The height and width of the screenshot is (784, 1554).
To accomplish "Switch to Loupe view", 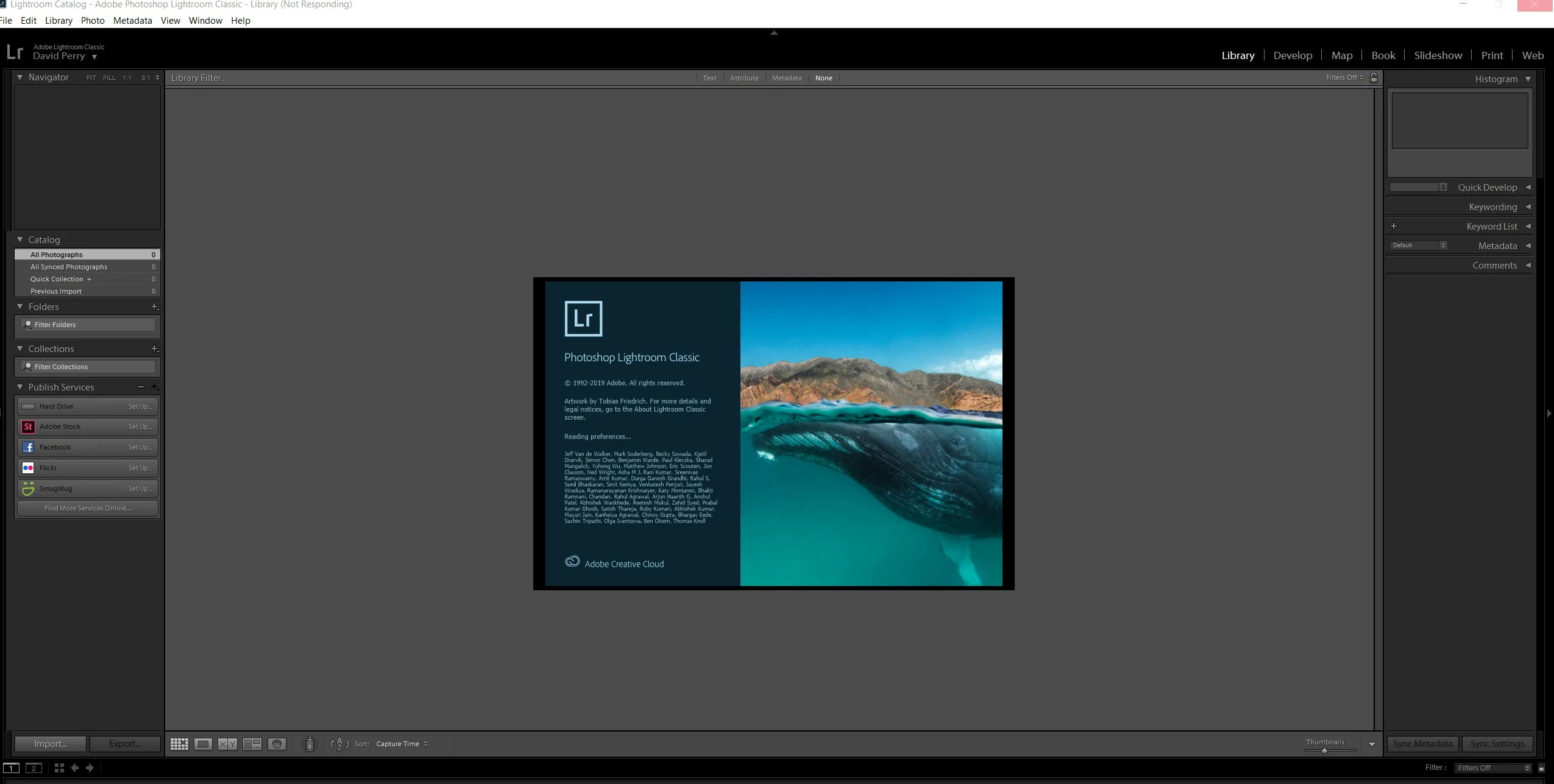I will (203, 744).
